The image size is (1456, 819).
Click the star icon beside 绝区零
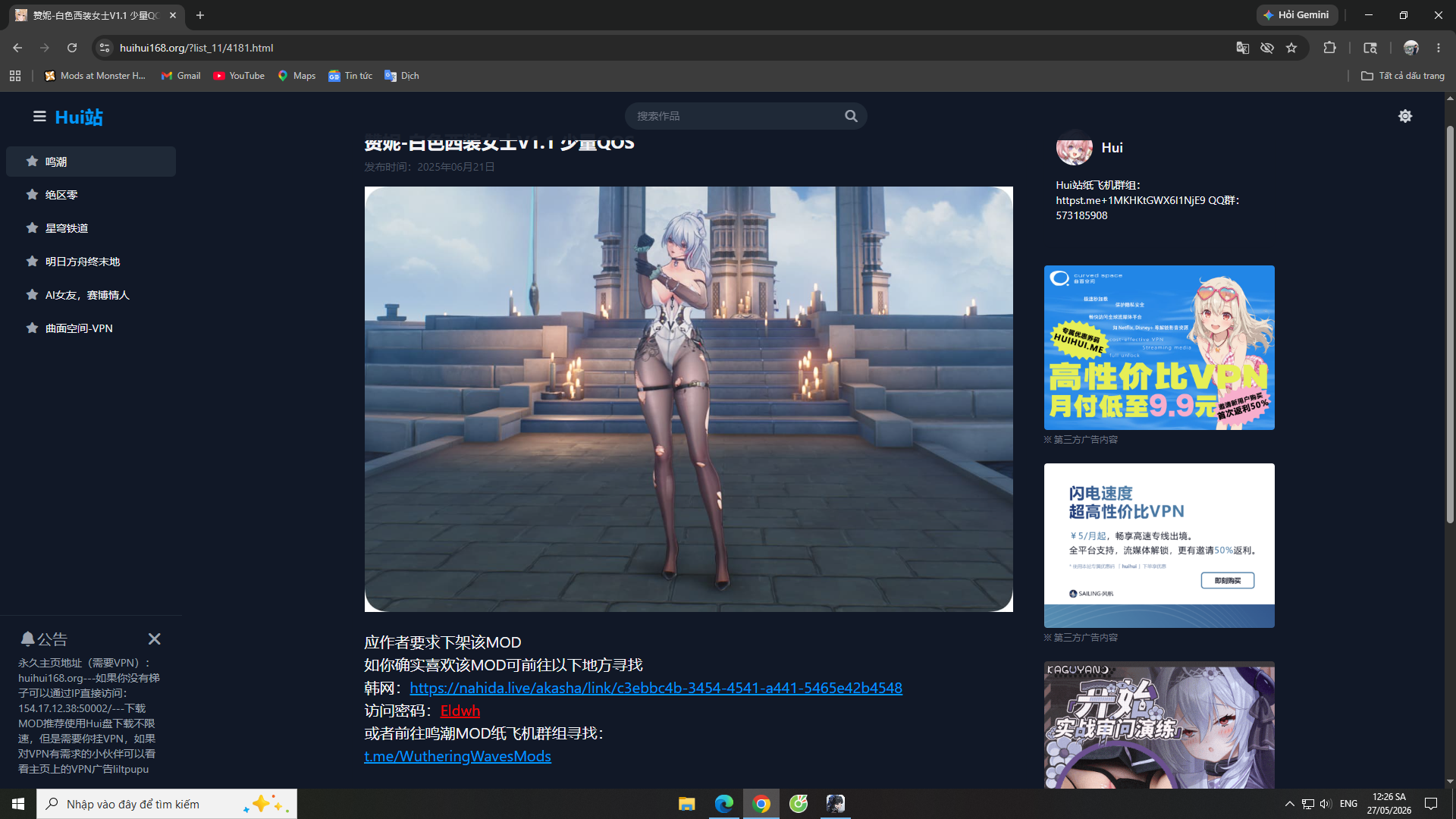pyautogui.click(x=32, y=194)
